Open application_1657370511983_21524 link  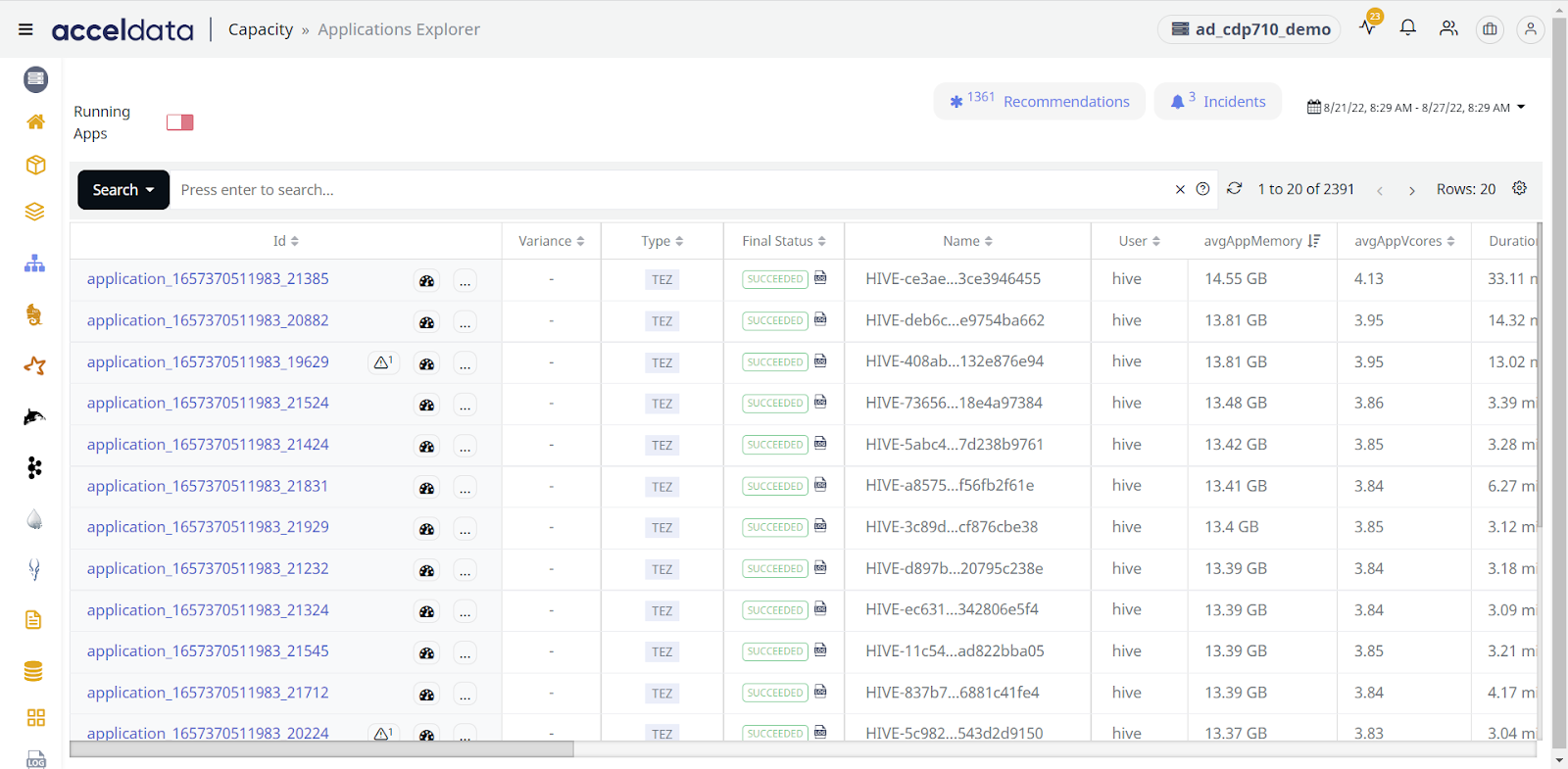point(208,403)
